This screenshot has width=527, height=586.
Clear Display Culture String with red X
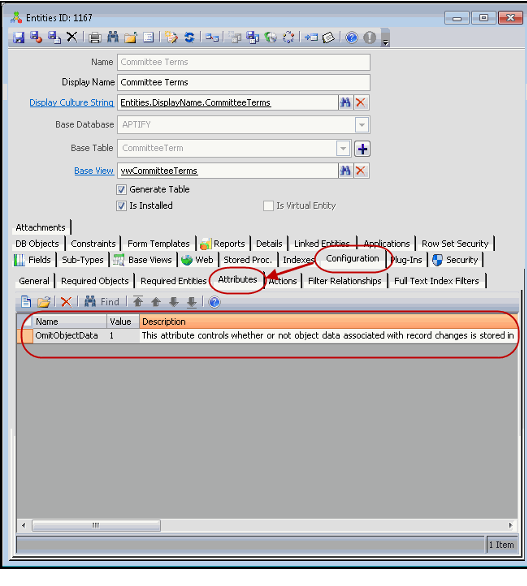coord(361,102)
